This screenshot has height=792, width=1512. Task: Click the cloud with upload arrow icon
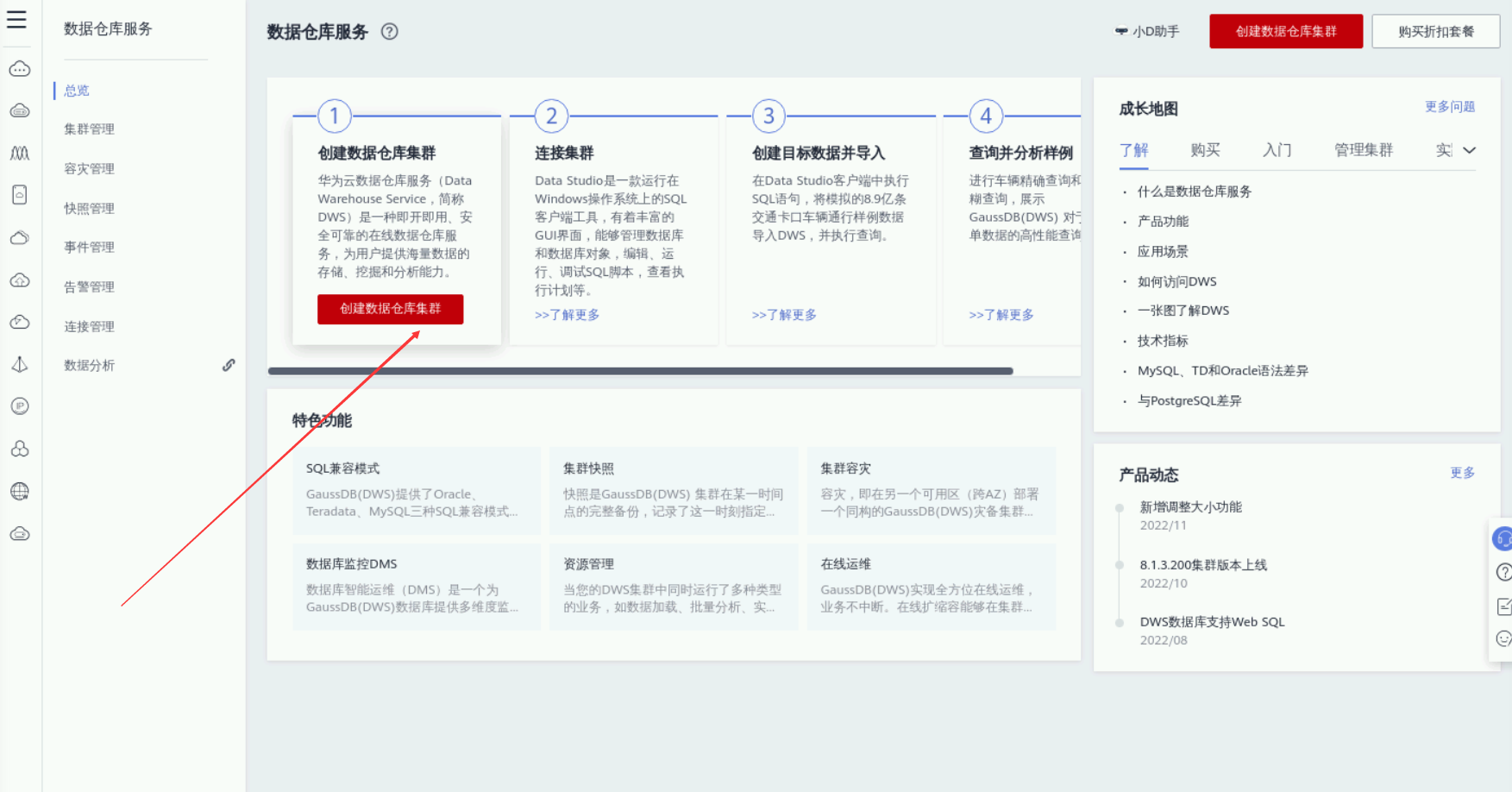(x=20, y=280)
